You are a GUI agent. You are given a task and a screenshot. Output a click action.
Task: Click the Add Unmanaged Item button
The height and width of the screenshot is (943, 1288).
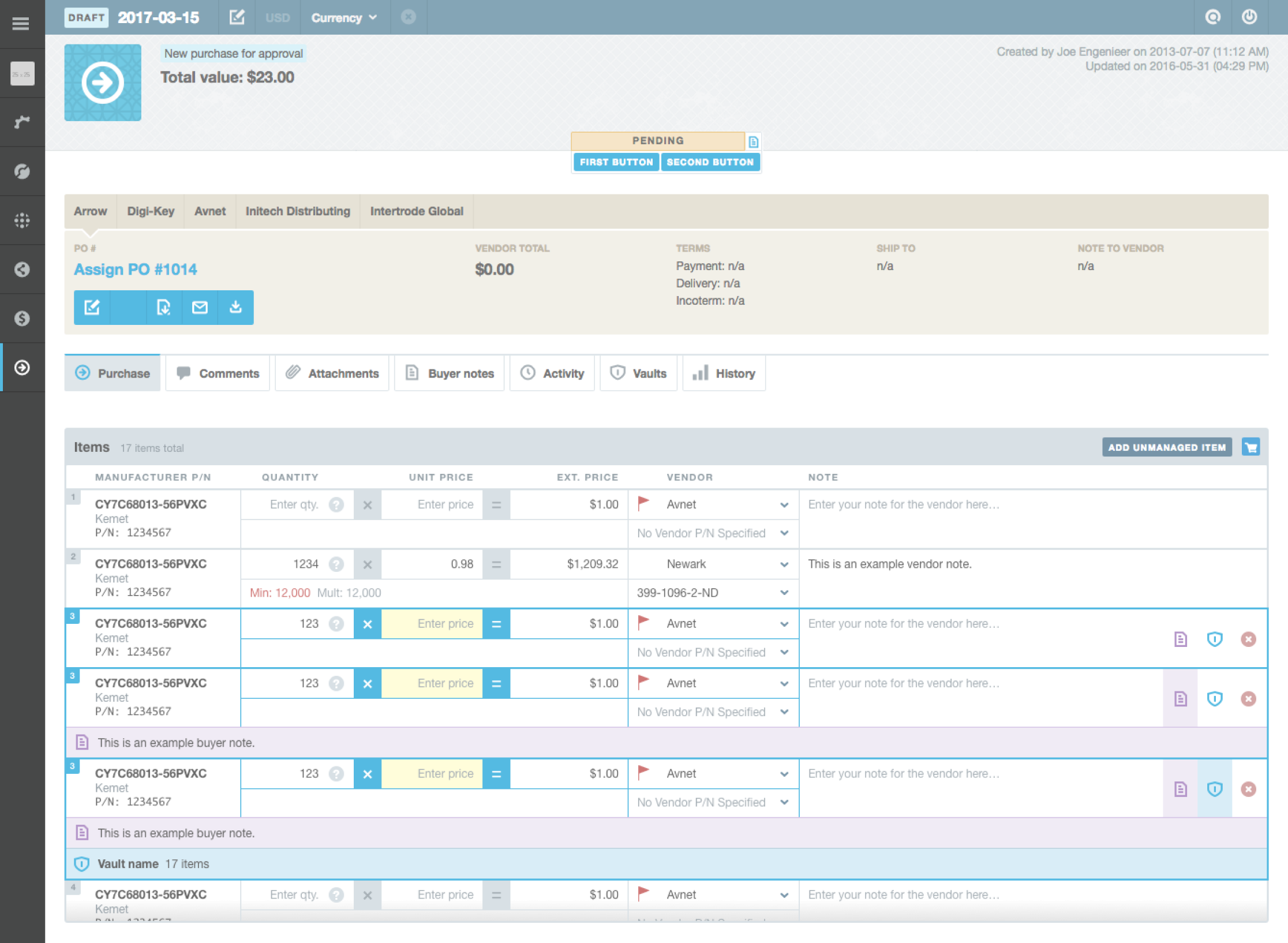(x=1166, y=447)
